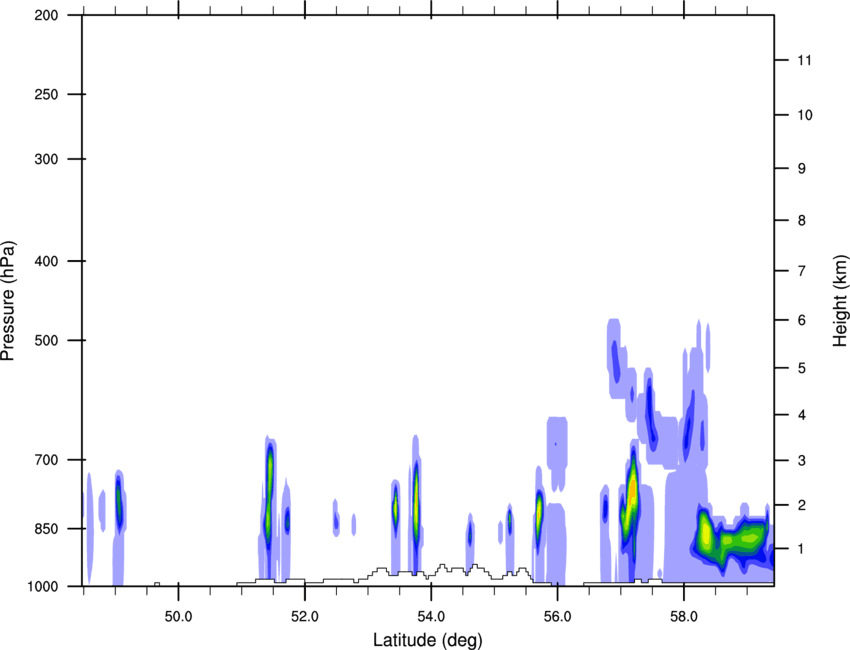The height and width of the screenshot is (650, 850).
Task: Select the 400 pressure tick label
Action: (x=46, y=261)
